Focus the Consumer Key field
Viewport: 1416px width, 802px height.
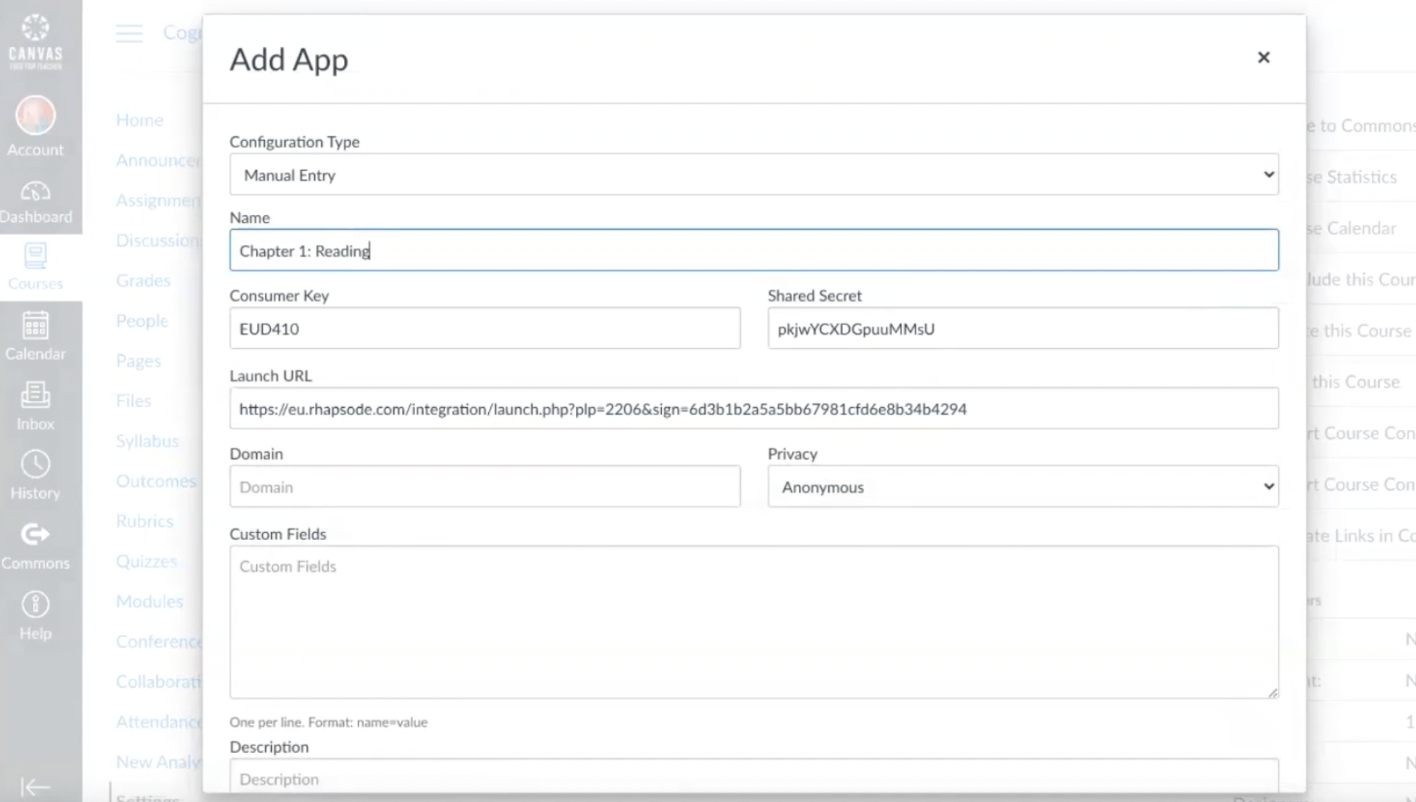pyautogui.click(x=484, y=329)
